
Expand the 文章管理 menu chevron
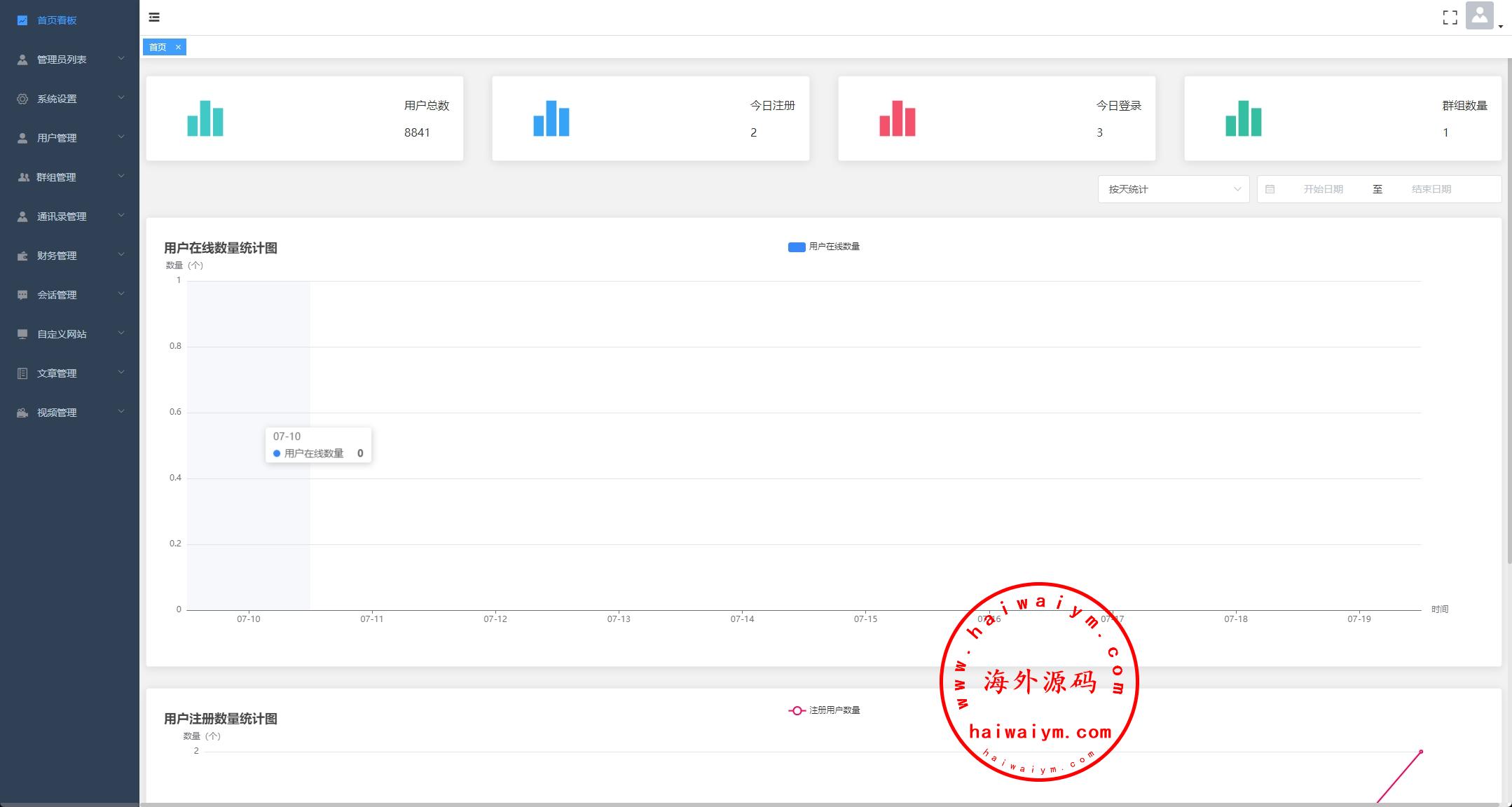pos(121,372)
